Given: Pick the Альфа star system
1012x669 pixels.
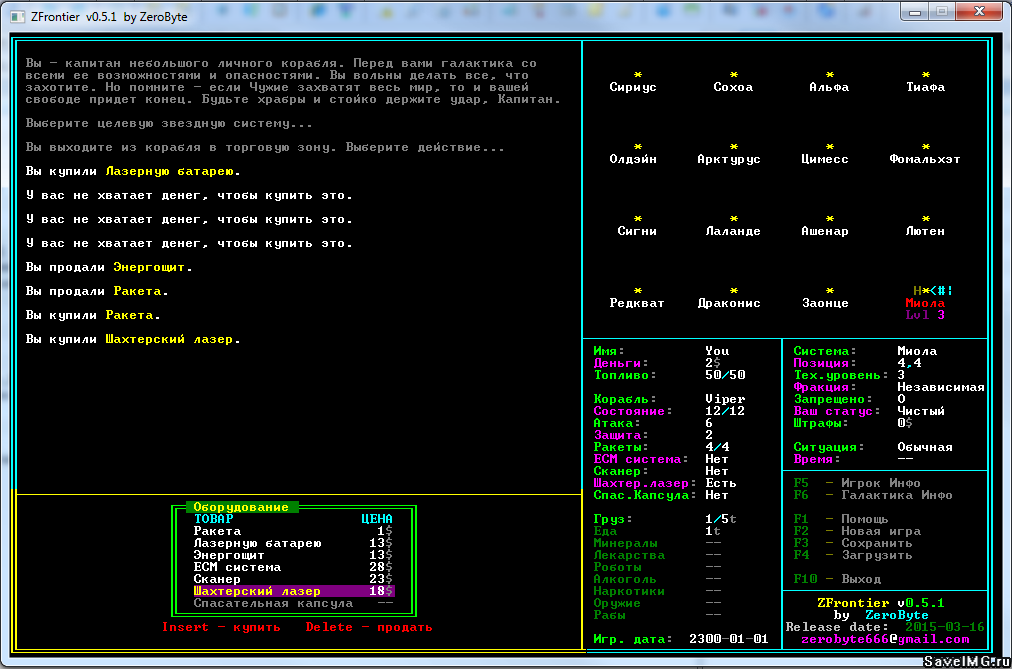Looking at the screenshot, I should coord(829,87).
